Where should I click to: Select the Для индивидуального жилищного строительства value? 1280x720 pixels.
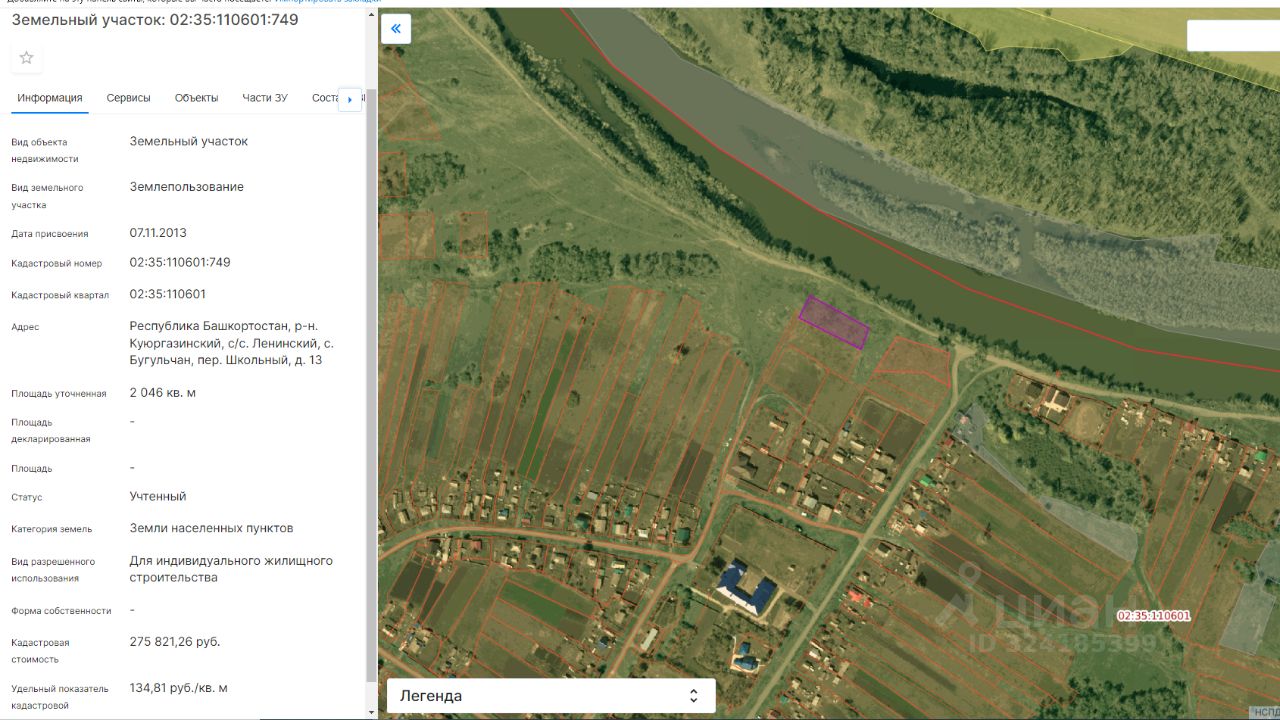pyautogui.click(x=231, y=569)
